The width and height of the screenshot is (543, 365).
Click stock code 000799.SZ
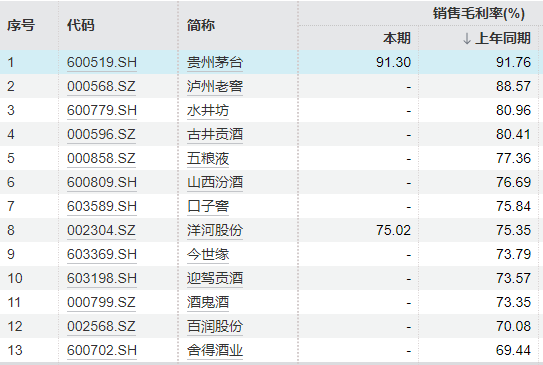[101, 302]
